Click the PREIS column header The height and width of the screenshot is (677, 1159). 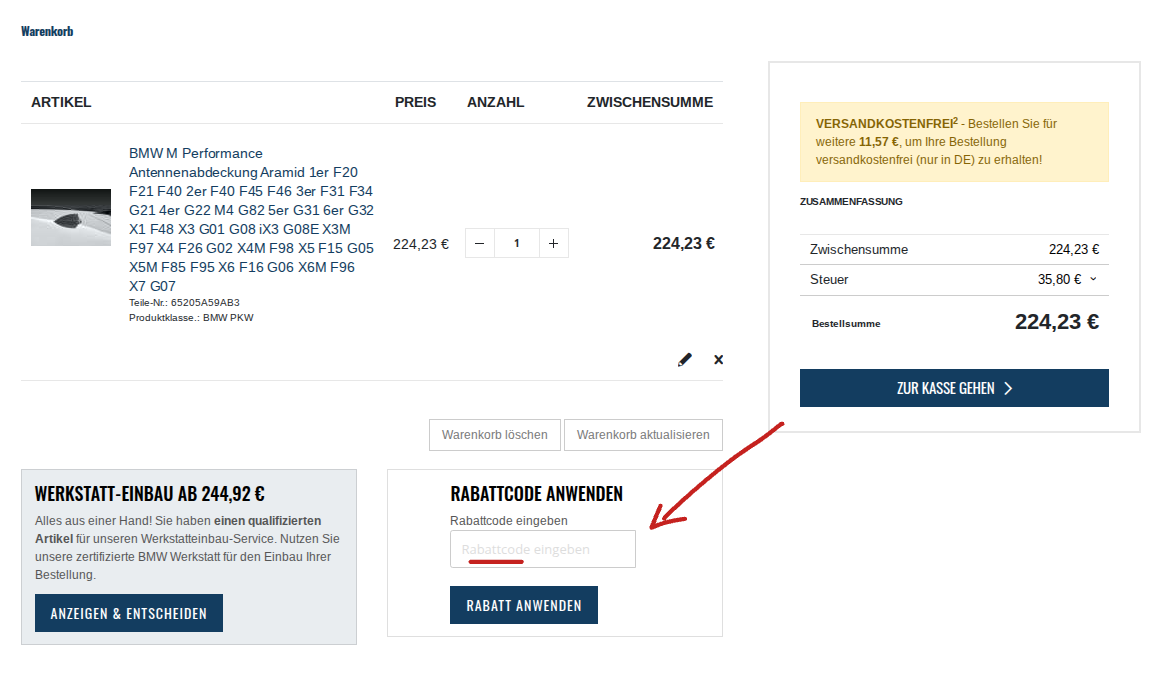(415, 103)
